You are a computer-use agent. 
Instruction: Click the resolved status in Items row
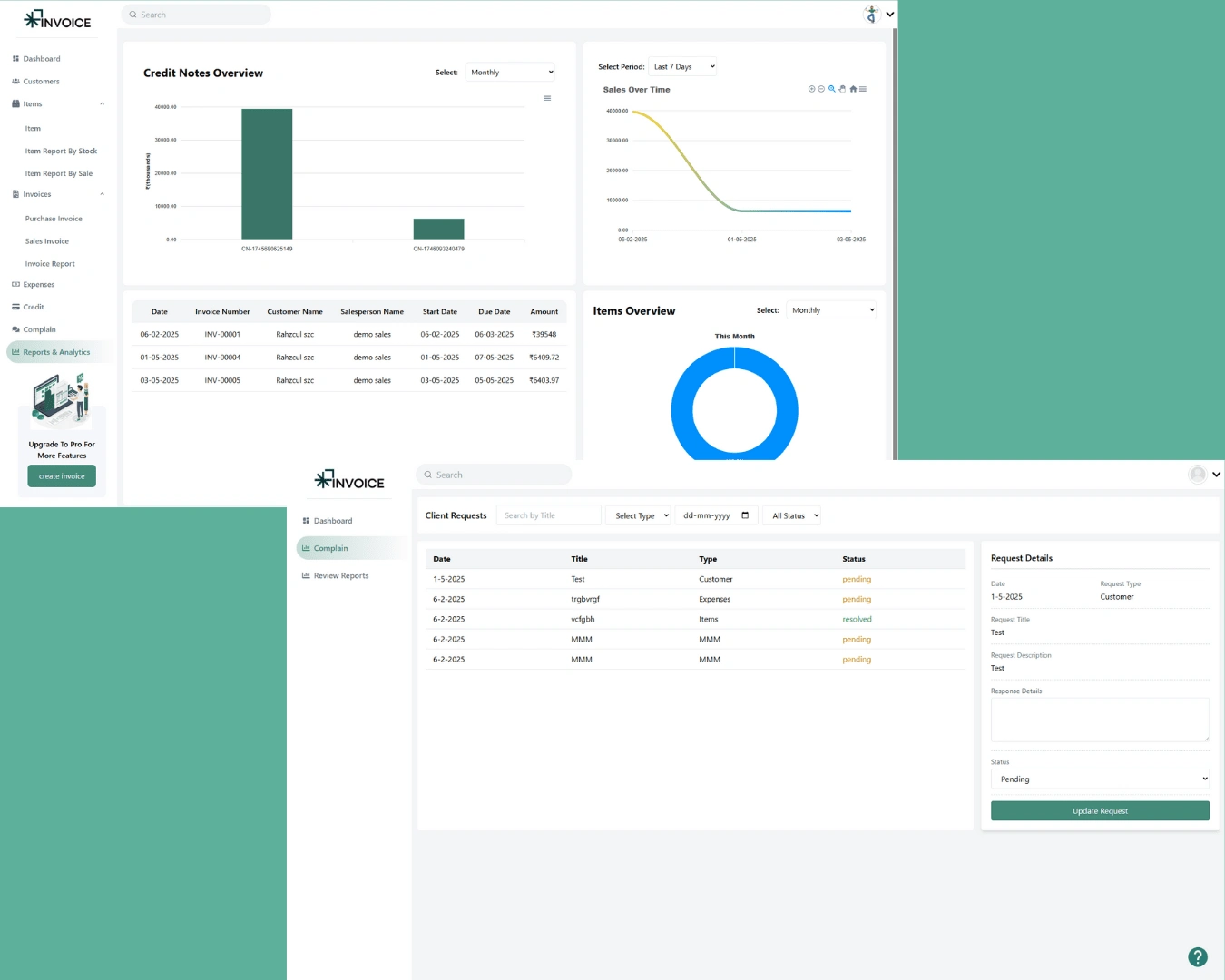tap(857, 619)
